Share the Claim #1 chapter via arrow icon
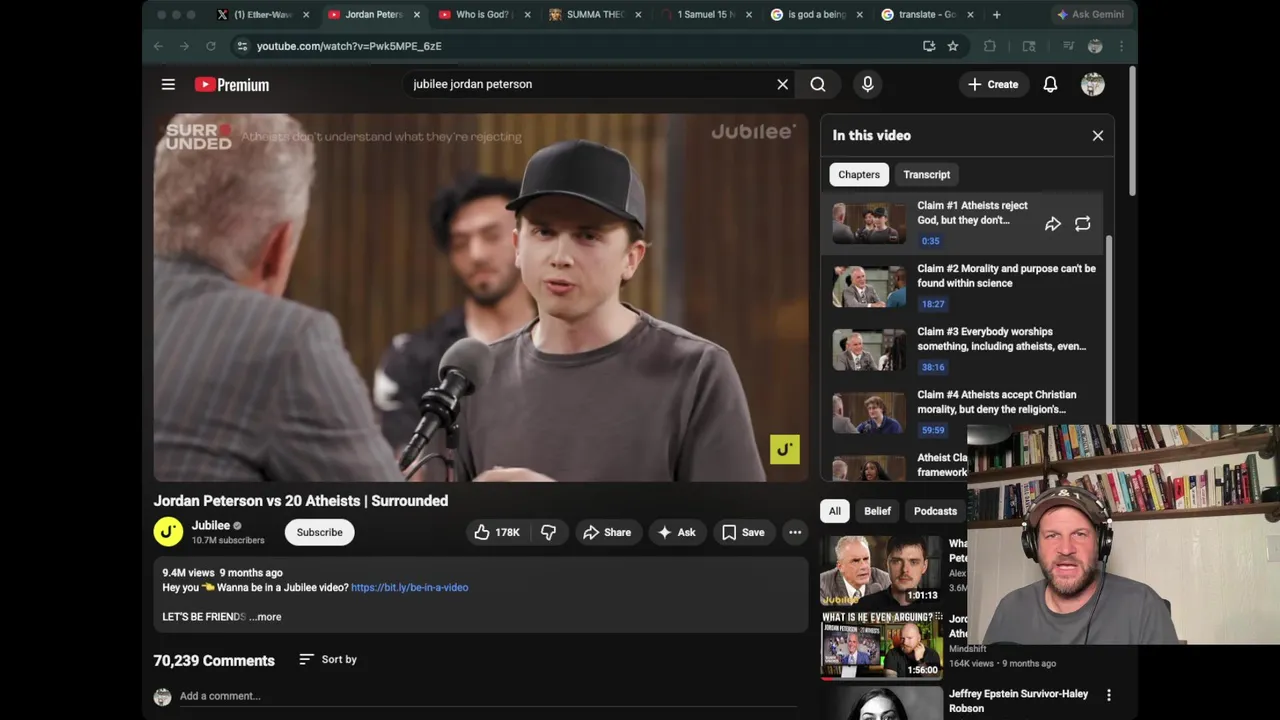The width and height of the screenshot is (1280, 720). (x=1053, y=224)
